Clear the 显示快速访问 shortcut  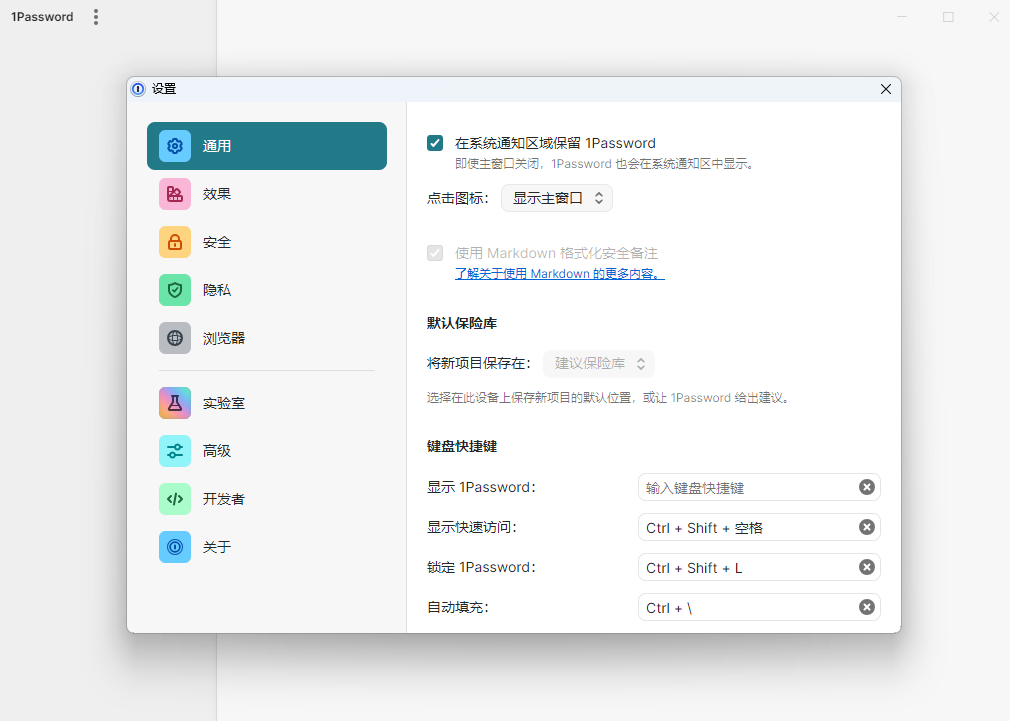point(866,527)
